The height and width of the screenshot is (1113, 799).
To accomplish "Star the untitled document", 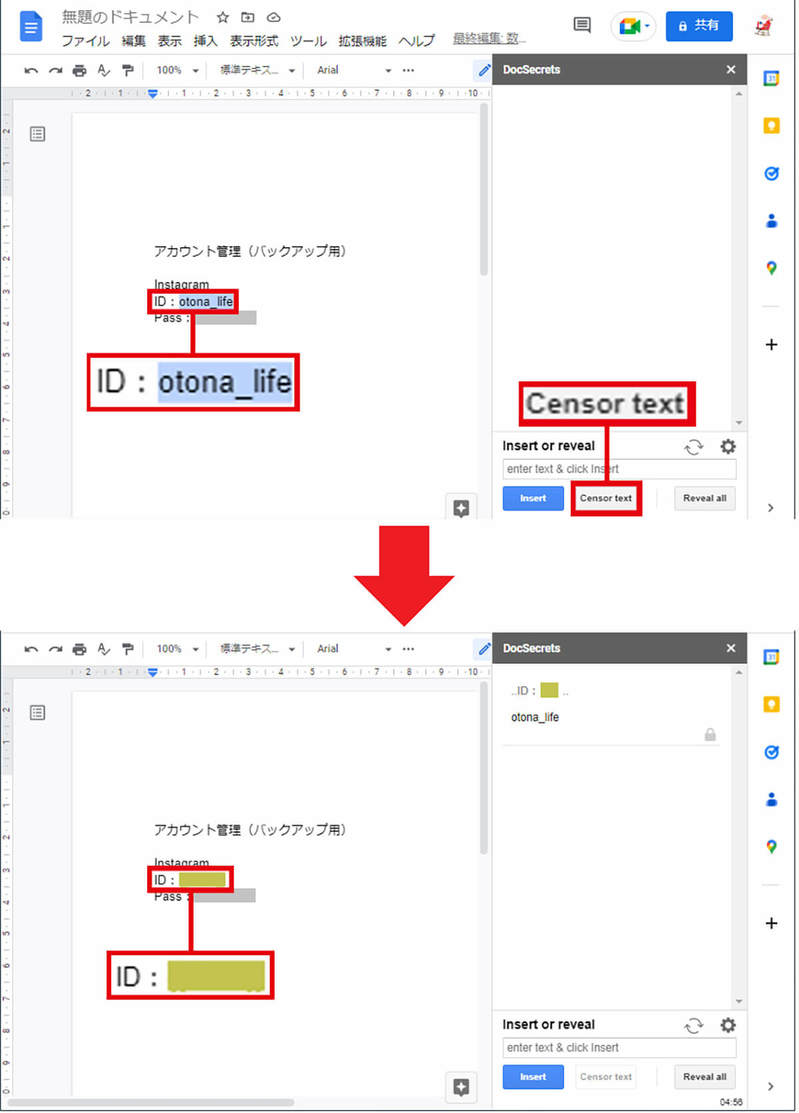I will (x=222, y=17).
